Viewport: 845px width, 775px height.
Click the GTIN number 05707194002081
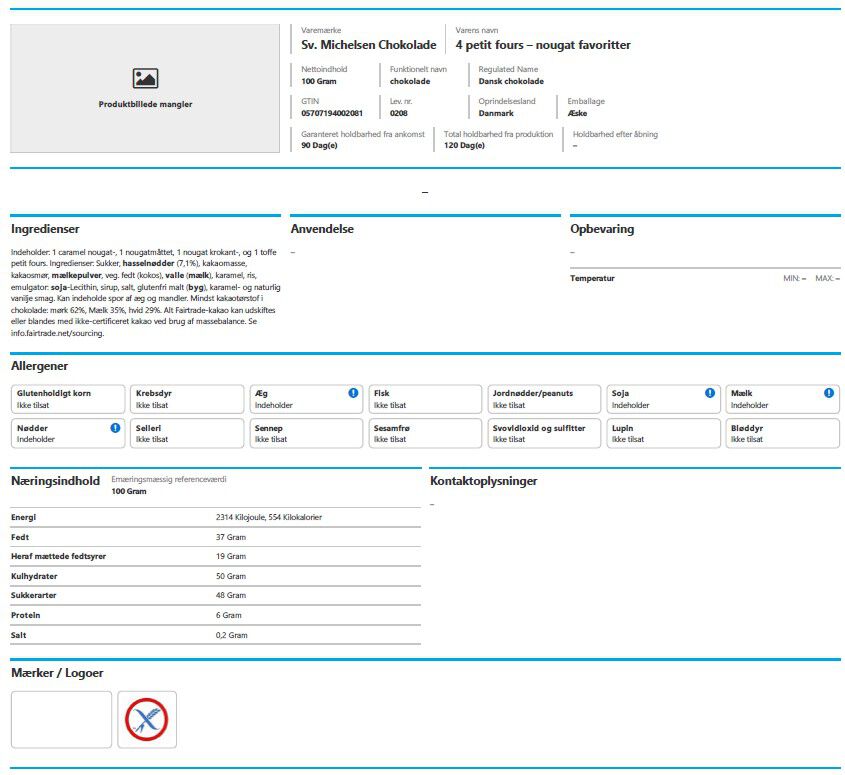coord(332,113)
